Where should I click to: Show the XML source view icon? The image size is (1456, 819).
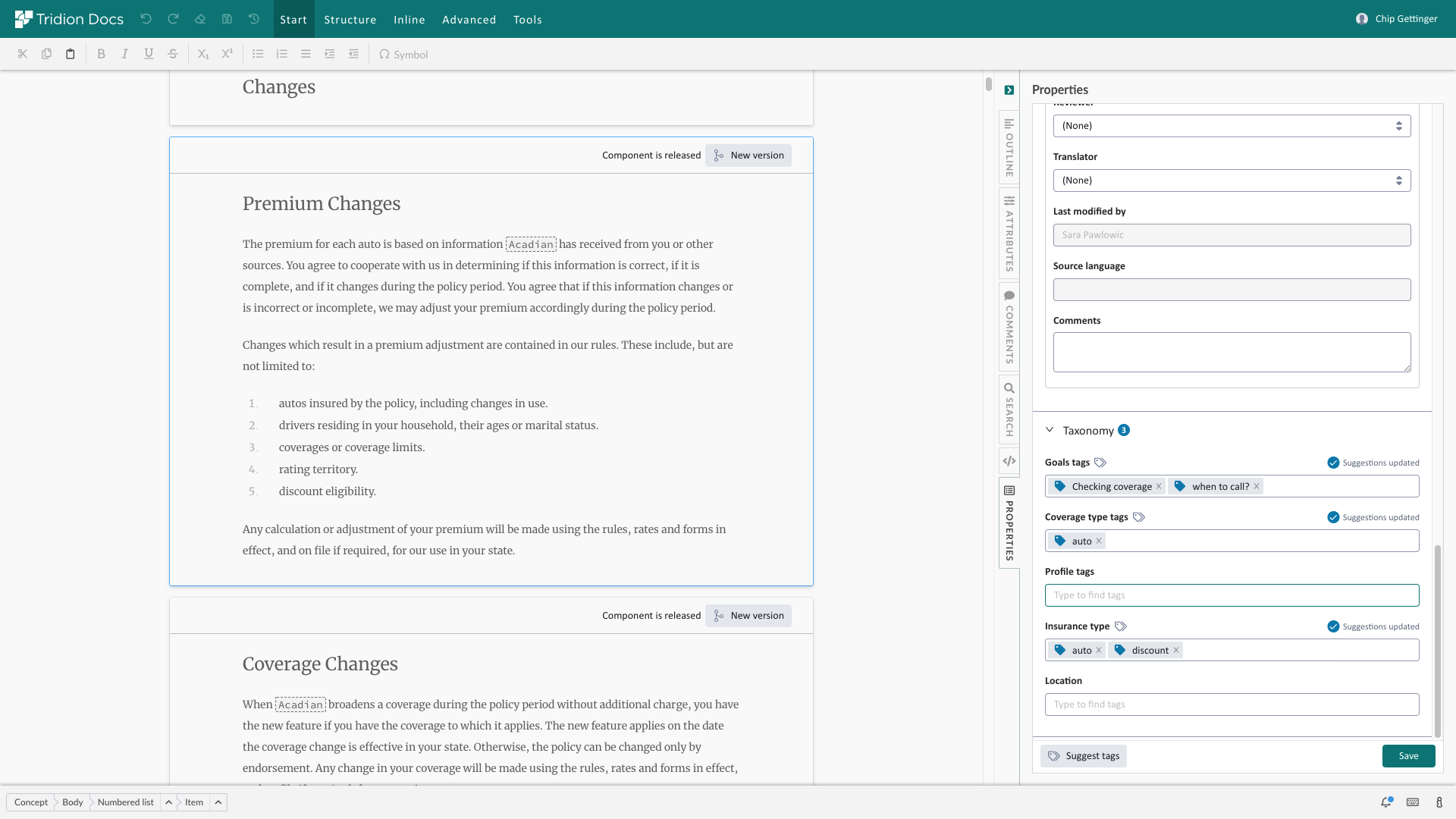tap(1009, 460)
